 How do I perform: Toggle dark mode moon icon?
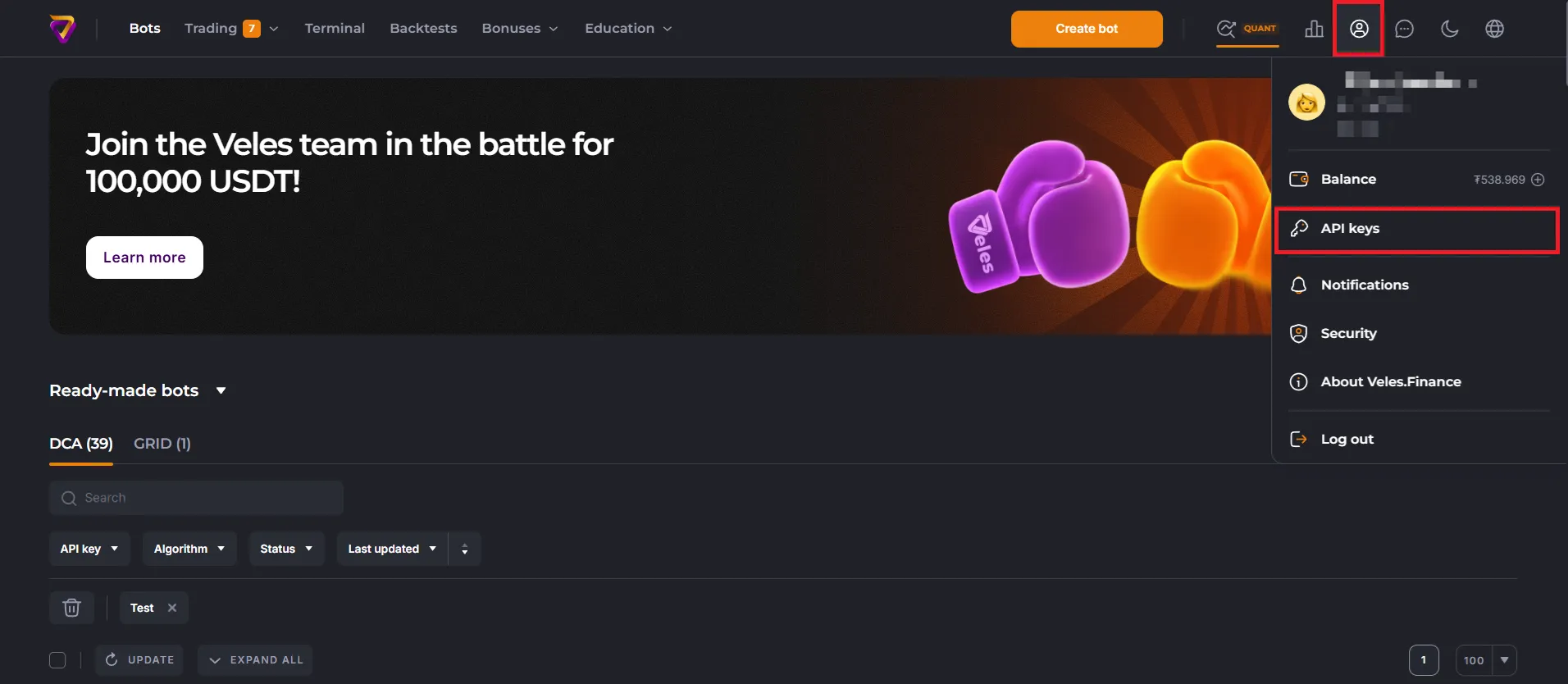[x=1449, y=29]
